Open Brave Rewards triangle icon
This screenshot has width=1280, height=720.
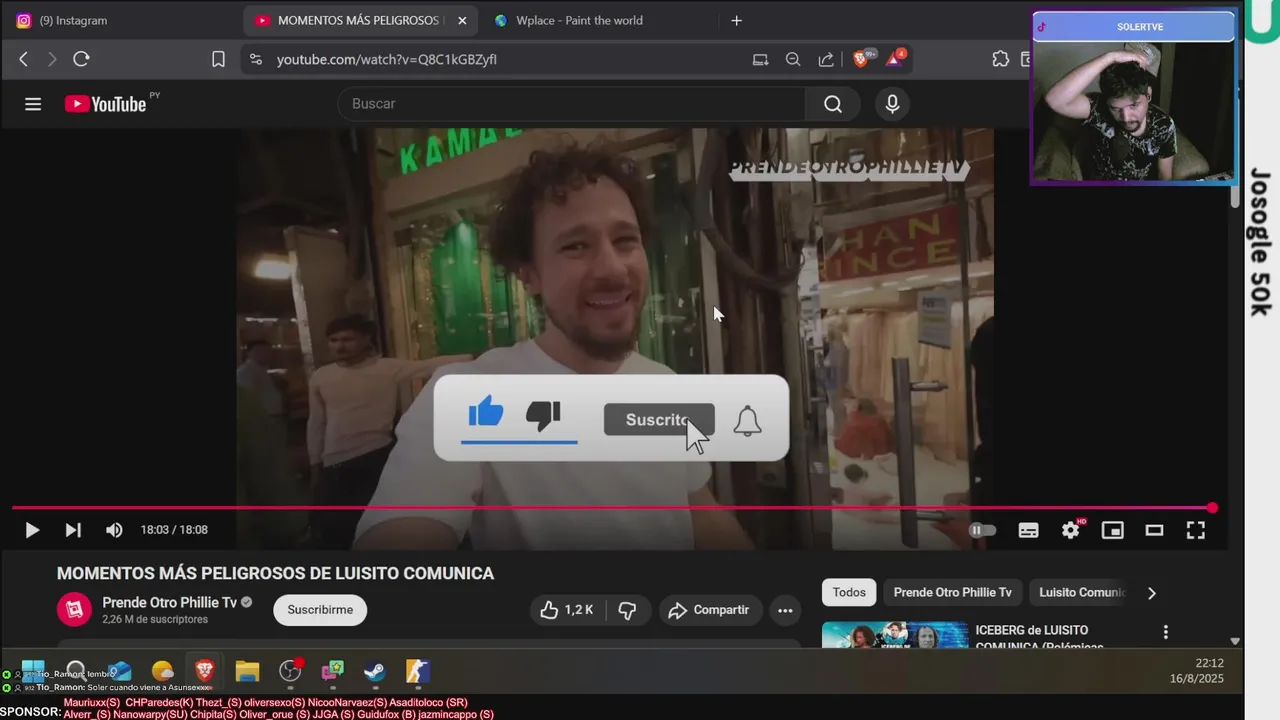895,58
